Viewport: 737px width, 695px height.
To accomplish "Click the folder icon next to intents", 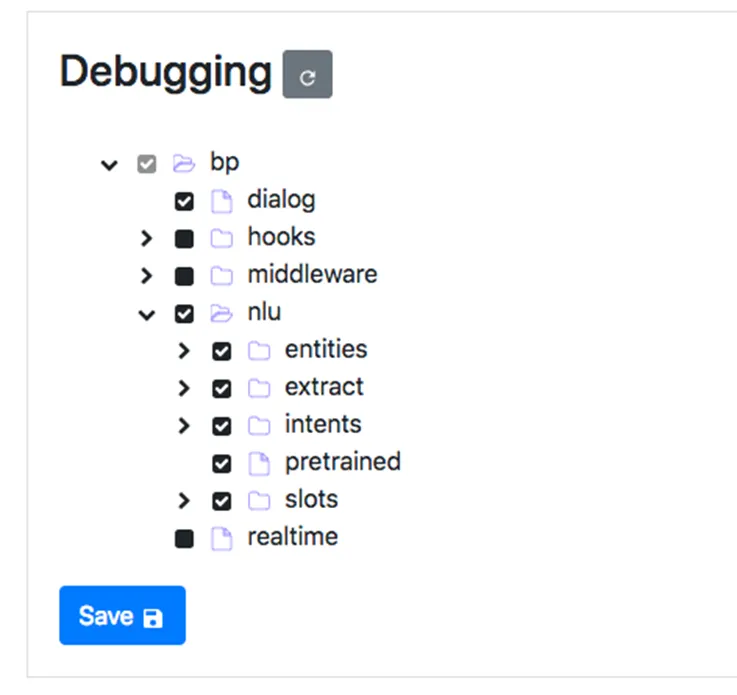I will [259, 426].
